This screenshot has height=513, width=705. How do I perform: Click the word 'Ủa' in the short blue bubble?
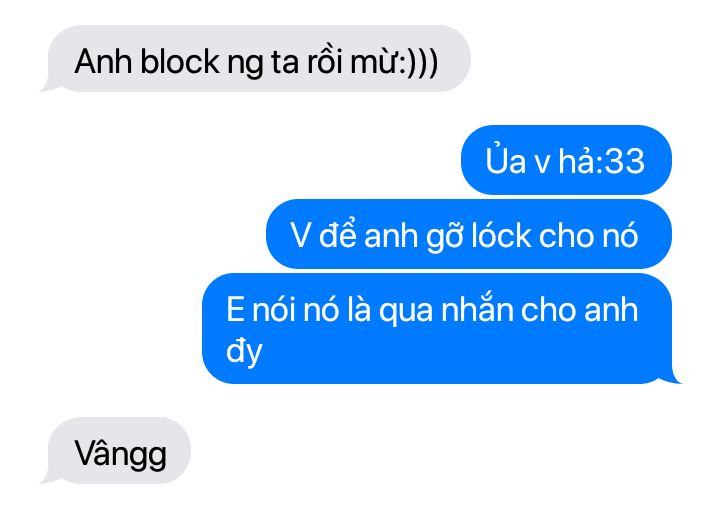point(505,159)
